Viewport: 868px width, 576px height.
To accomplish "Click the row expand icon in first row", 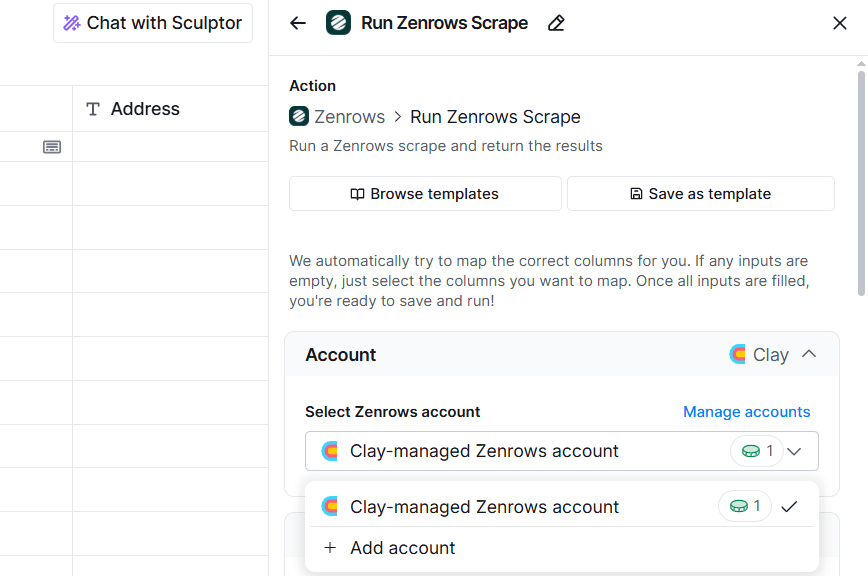I will click(x=52, y=147).
